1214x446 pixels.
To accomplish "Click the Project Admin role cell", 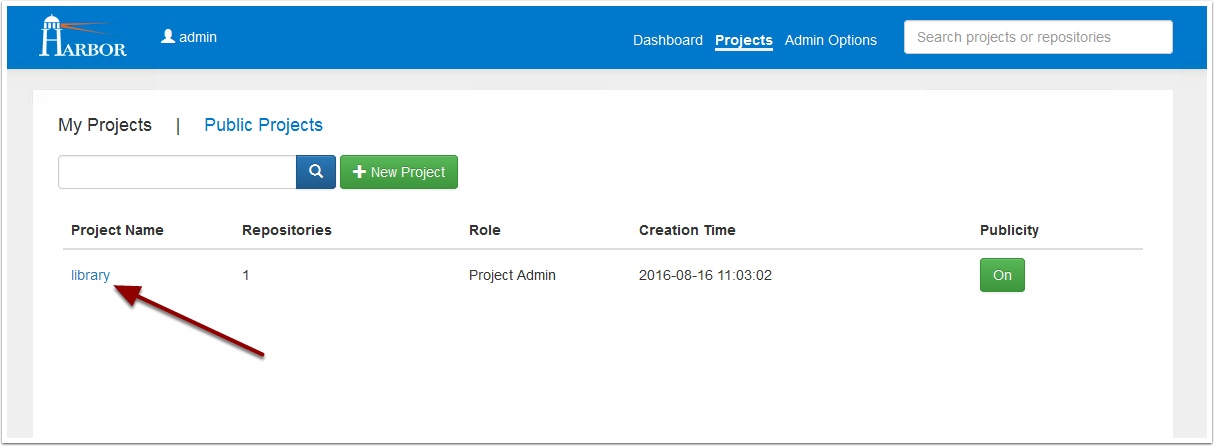I will [x=512, y=275].
